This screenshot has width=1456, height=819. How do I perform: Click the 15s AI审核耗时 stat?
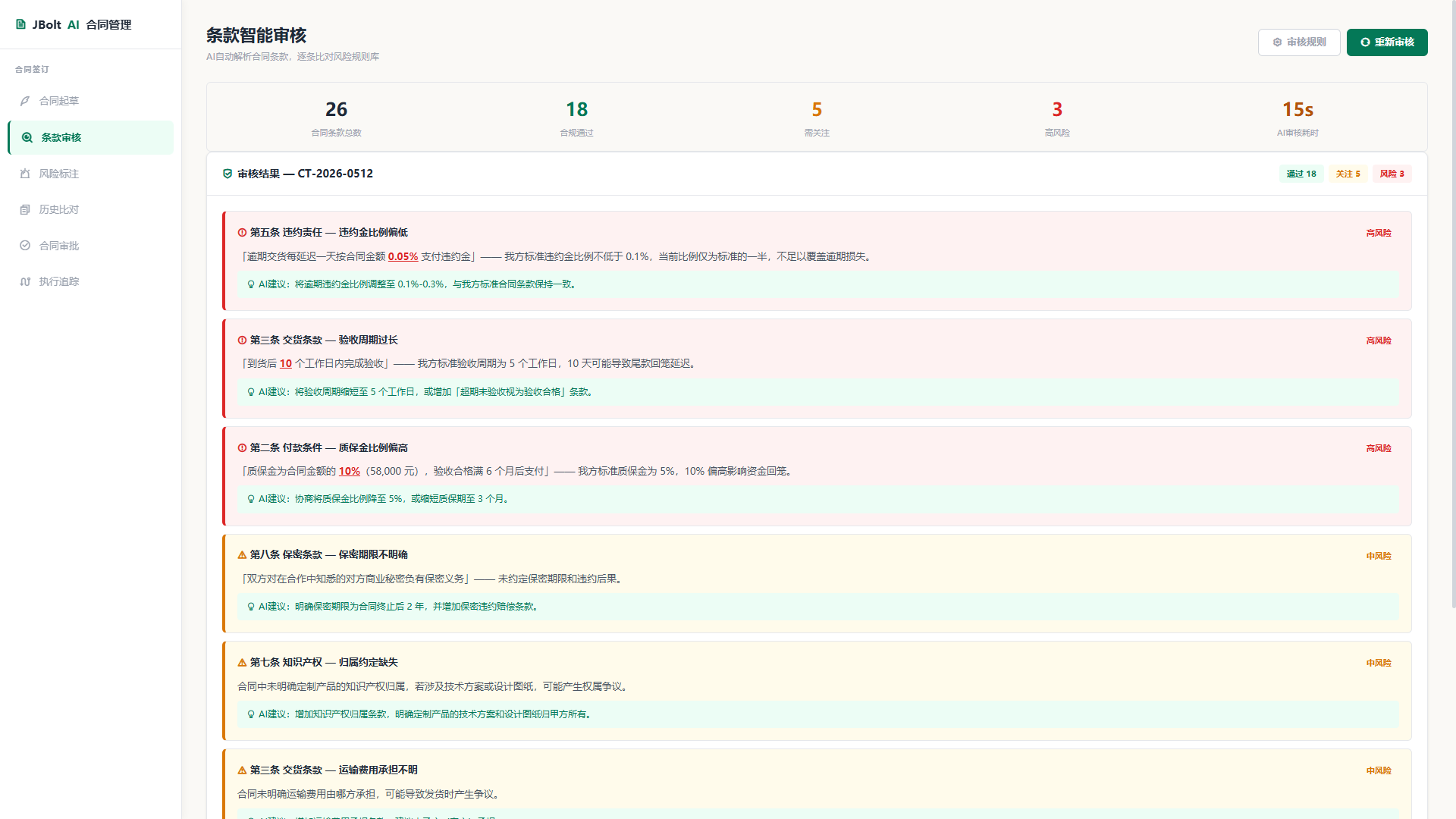tap(1298, 118)
